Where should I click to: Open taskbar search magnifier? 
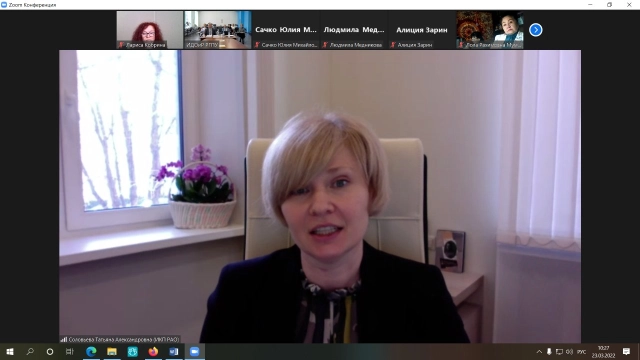pos(30,351)
